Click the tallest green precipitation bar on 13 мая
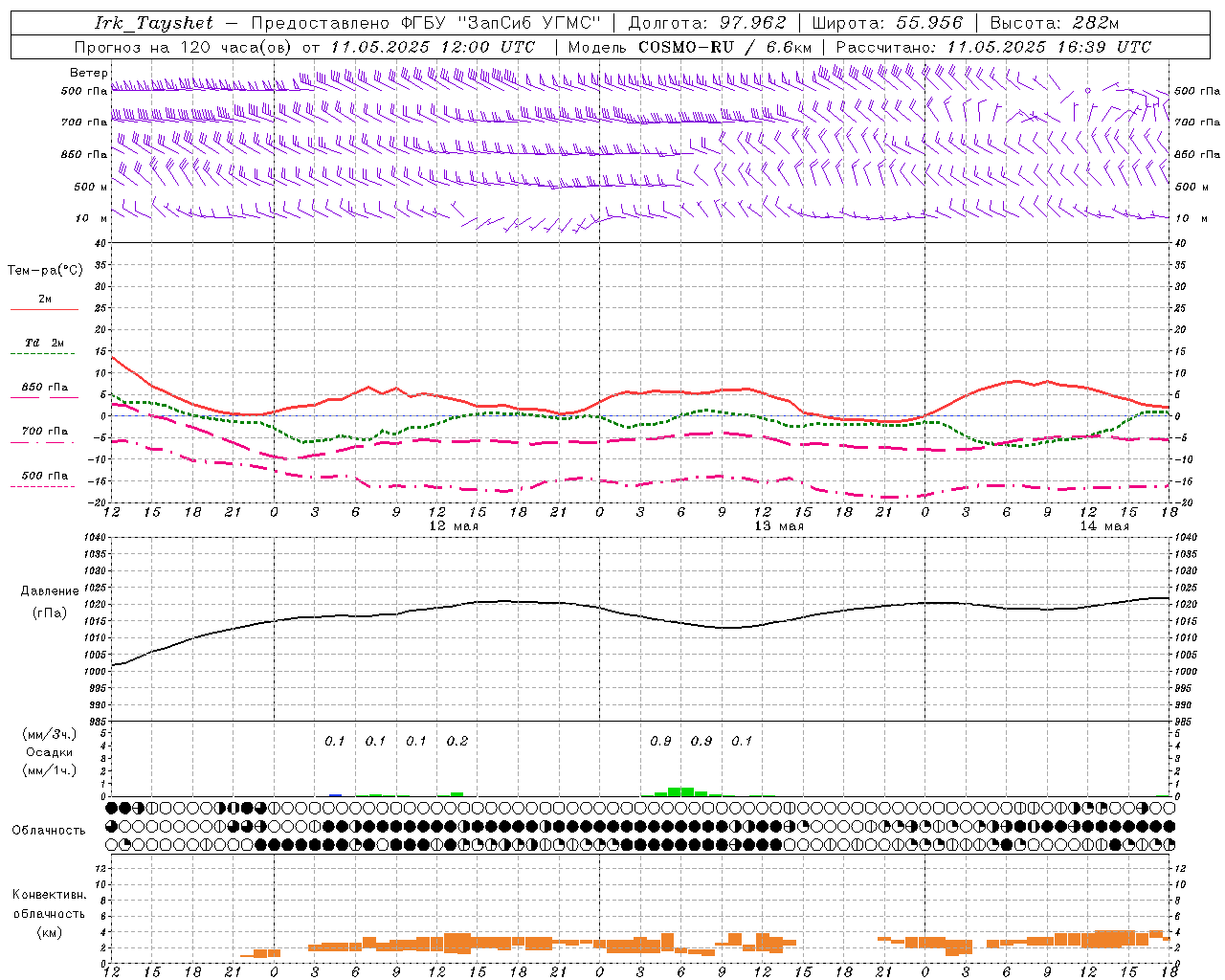The image size is (1225, 980). (x=680, y=791)
